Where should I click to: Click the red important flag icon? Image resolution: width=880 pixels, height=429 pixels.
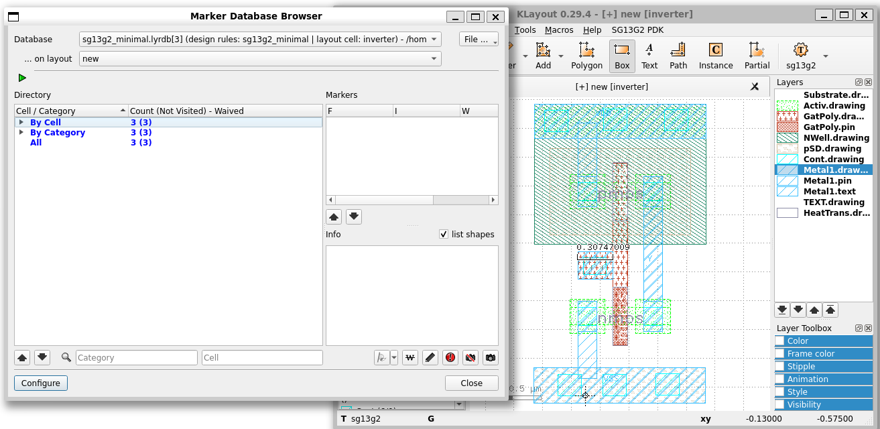click(x=450, y=358)
